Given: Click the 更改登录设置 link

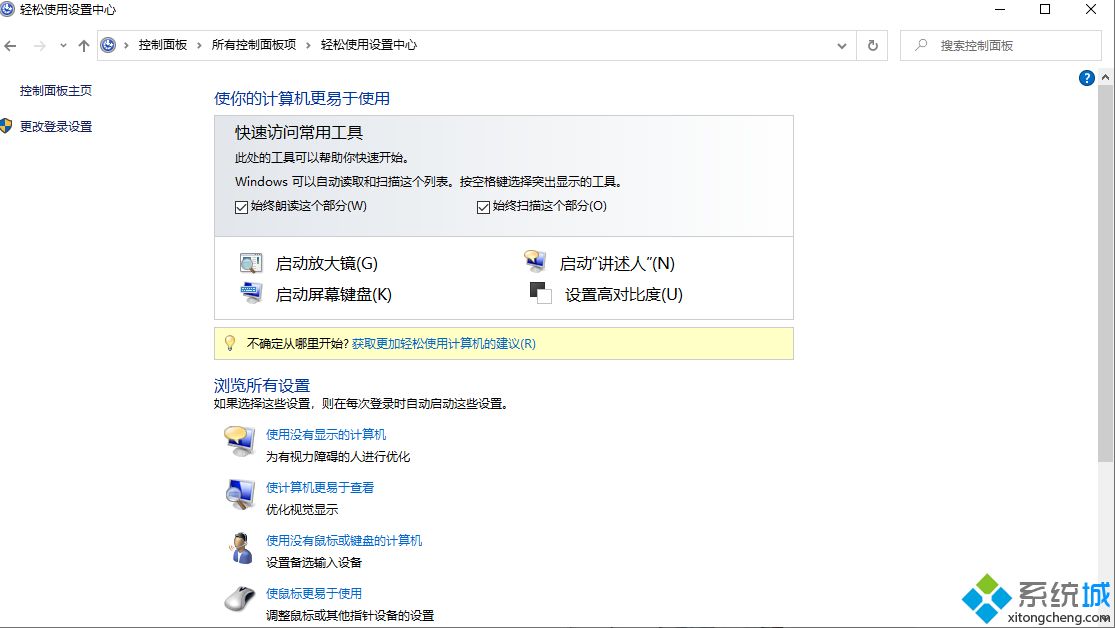Looking at the screenshot, I should point(55,126).
